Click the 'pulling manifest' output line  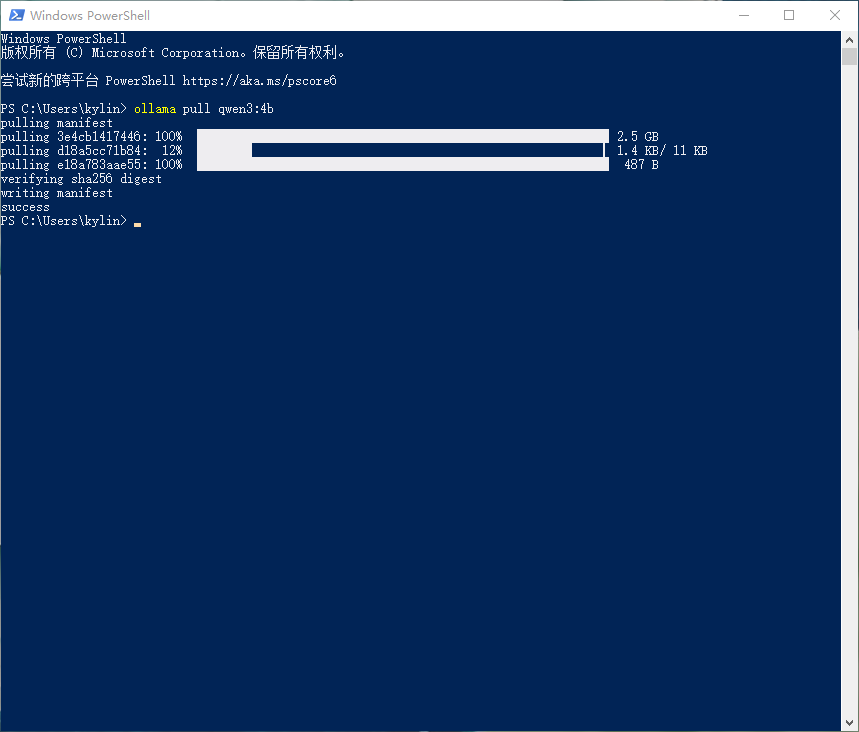tap(56, 123)
